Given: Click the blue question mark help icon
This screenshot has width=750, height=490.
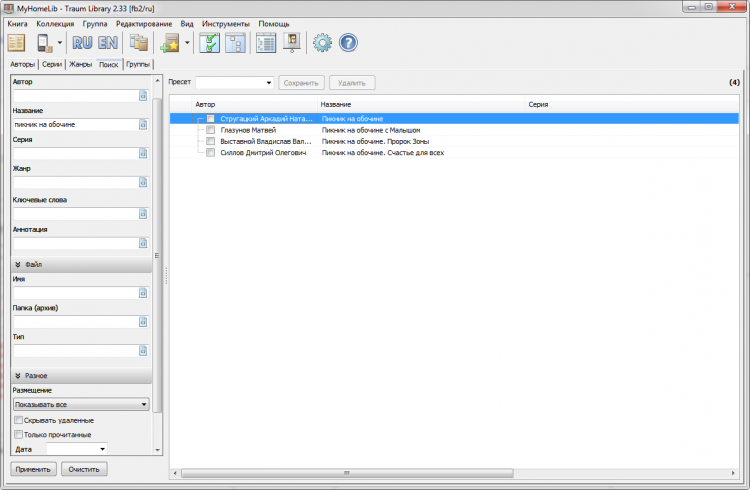Looking at the screenshot, I should [x=348, y=43].
